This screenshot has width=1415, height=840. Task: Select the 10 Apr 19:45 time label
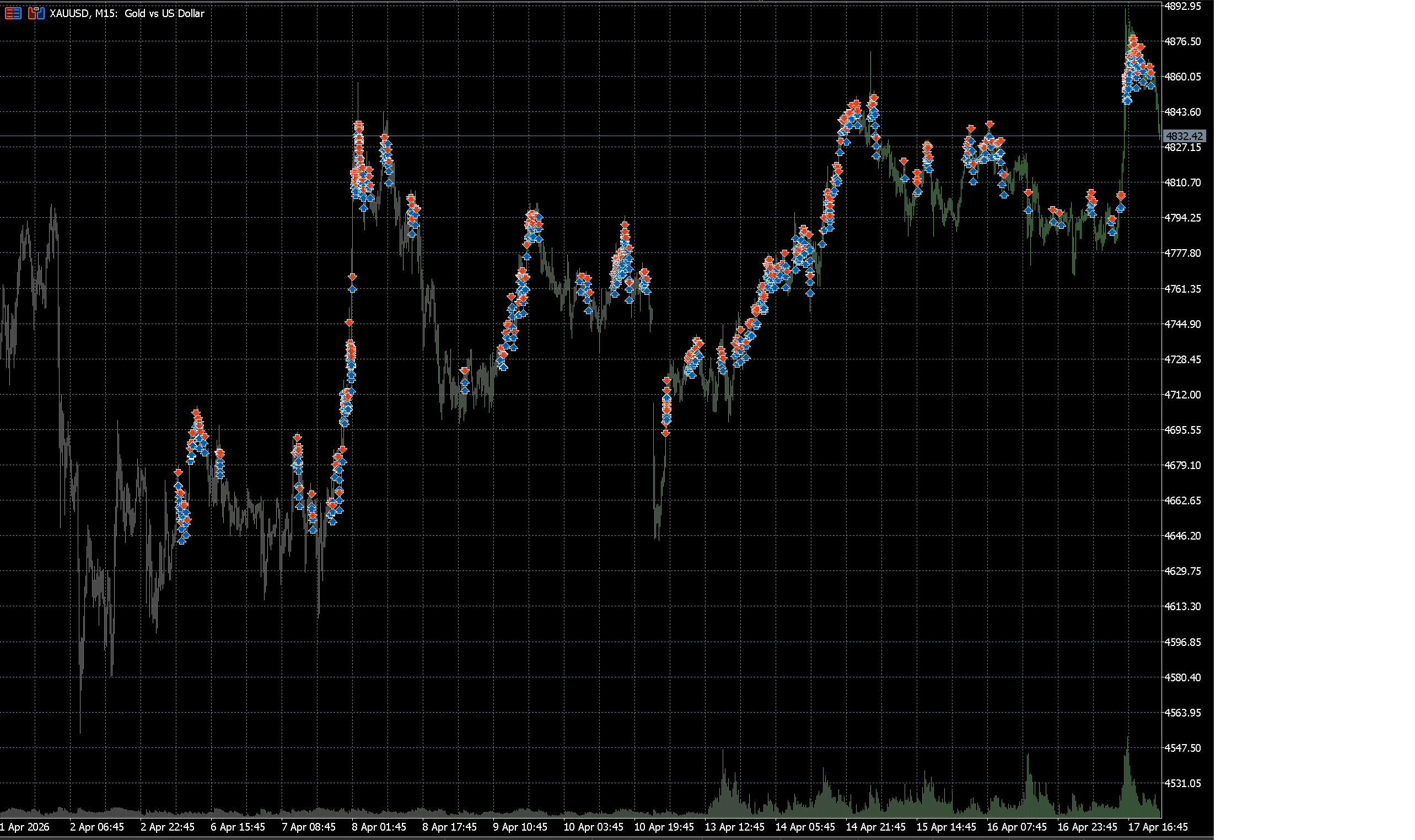coord(663,827)
